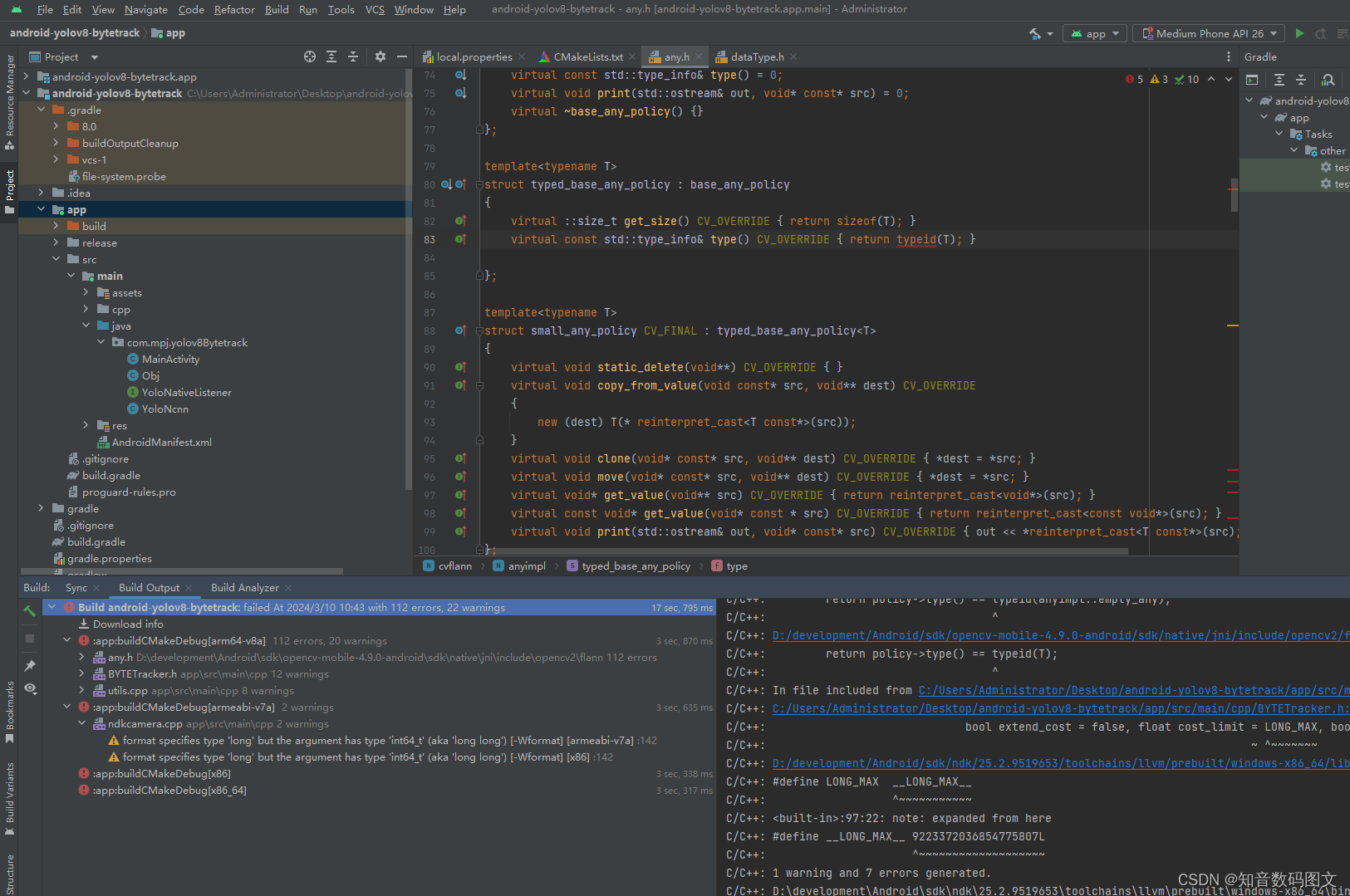Viewport: 1350px width, 896px height.
Task: Fold struct block at line 80
Action: tap(479, 184)
